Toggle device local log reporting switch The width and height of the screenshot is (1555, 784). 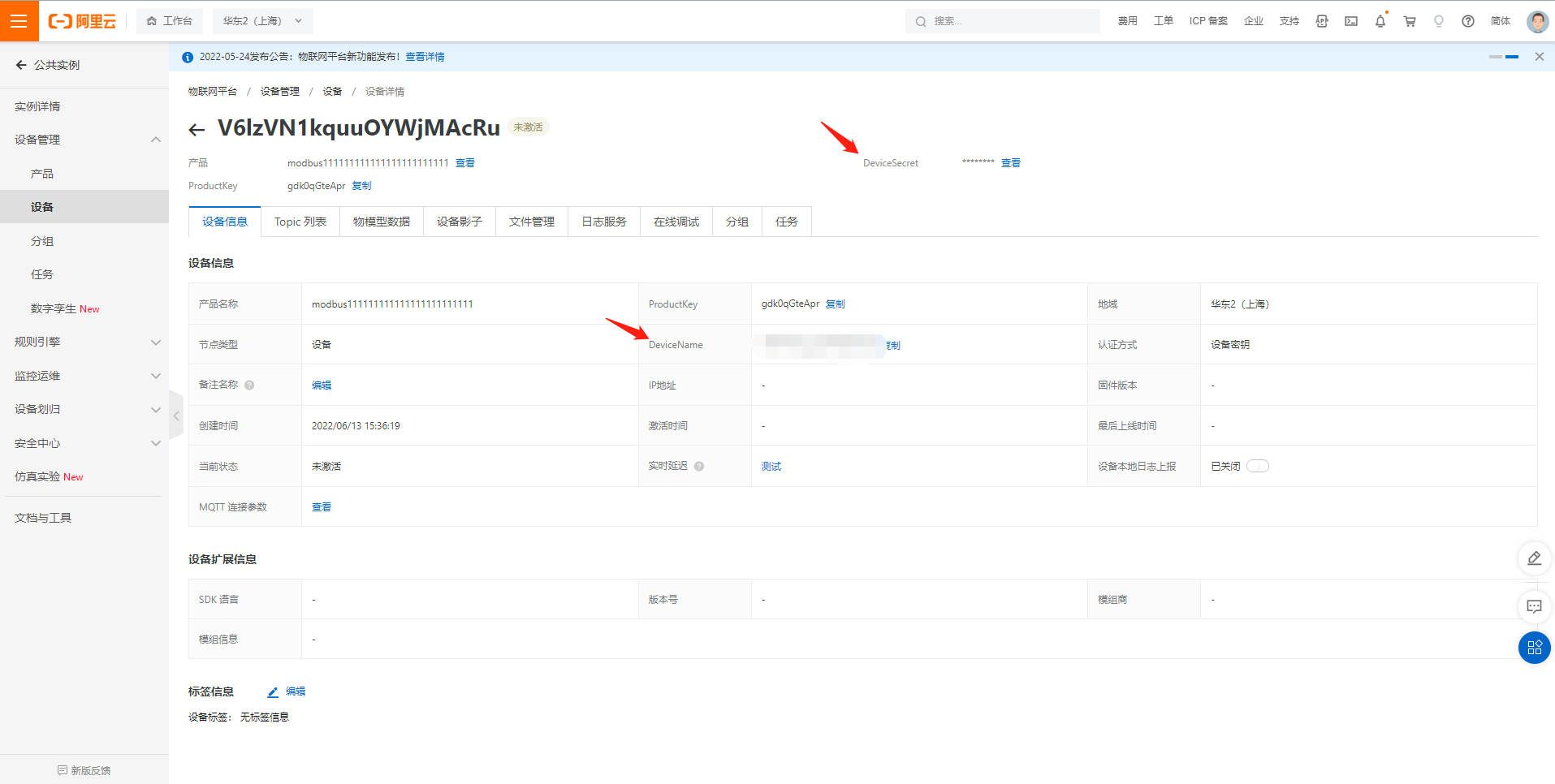pos(1257,466)
